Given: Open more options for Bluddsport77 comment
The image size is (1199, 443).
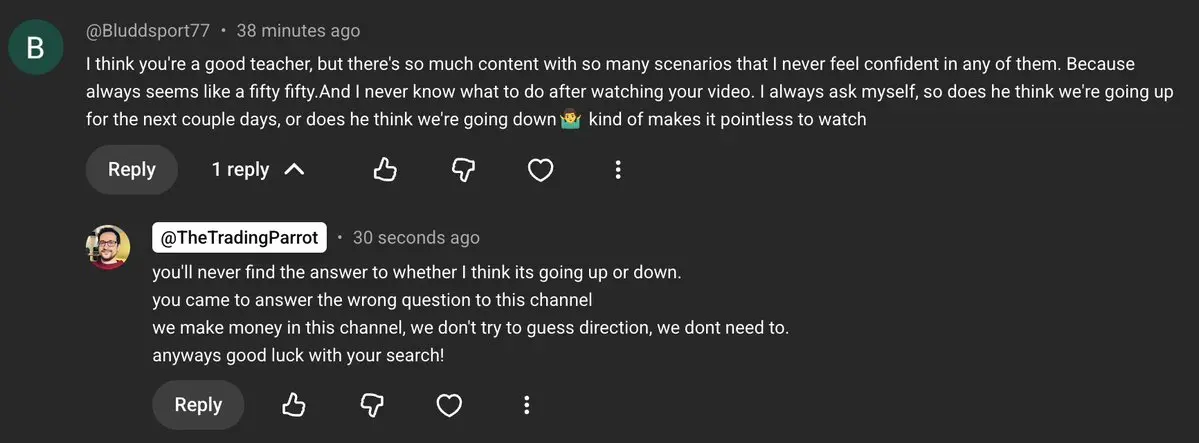Looking at the screenshot, I should pos(618,170).
